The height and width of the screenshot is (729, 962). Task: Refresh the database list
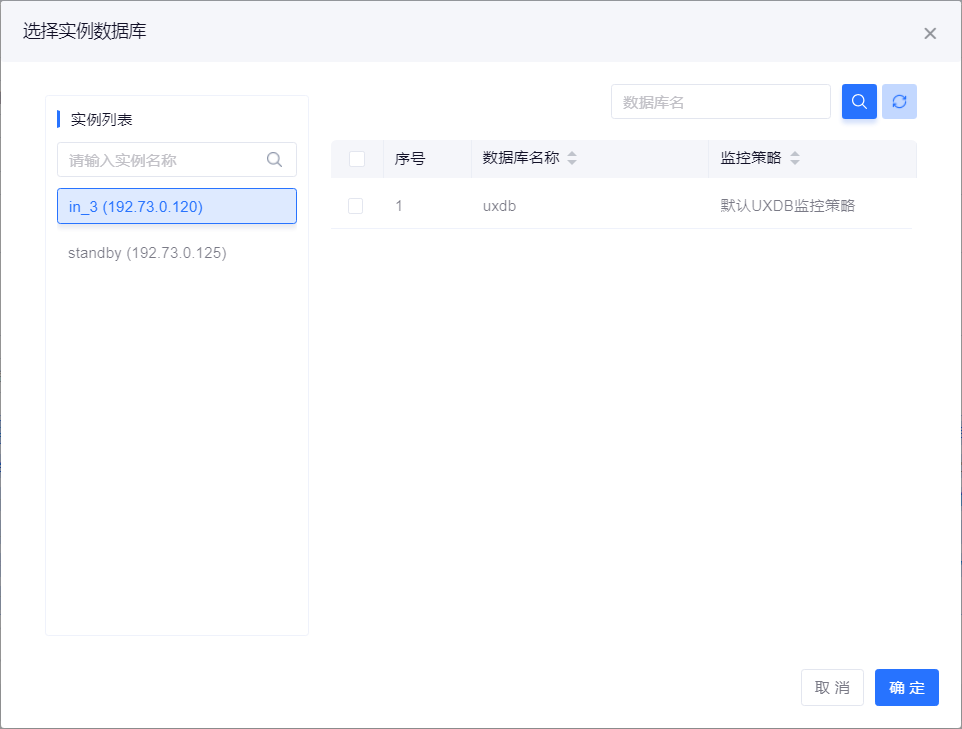tap(899, 102)
